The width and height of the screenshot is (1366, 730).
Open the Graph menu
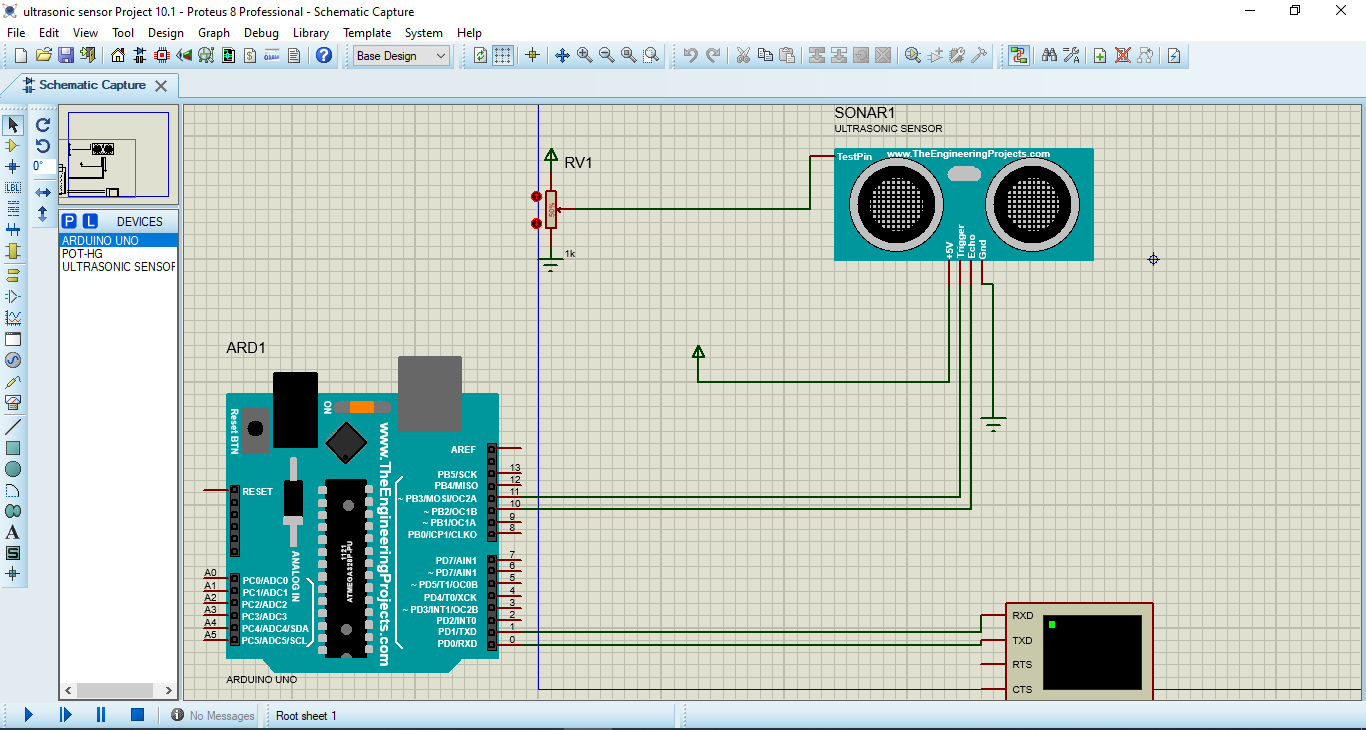(214, 33)
